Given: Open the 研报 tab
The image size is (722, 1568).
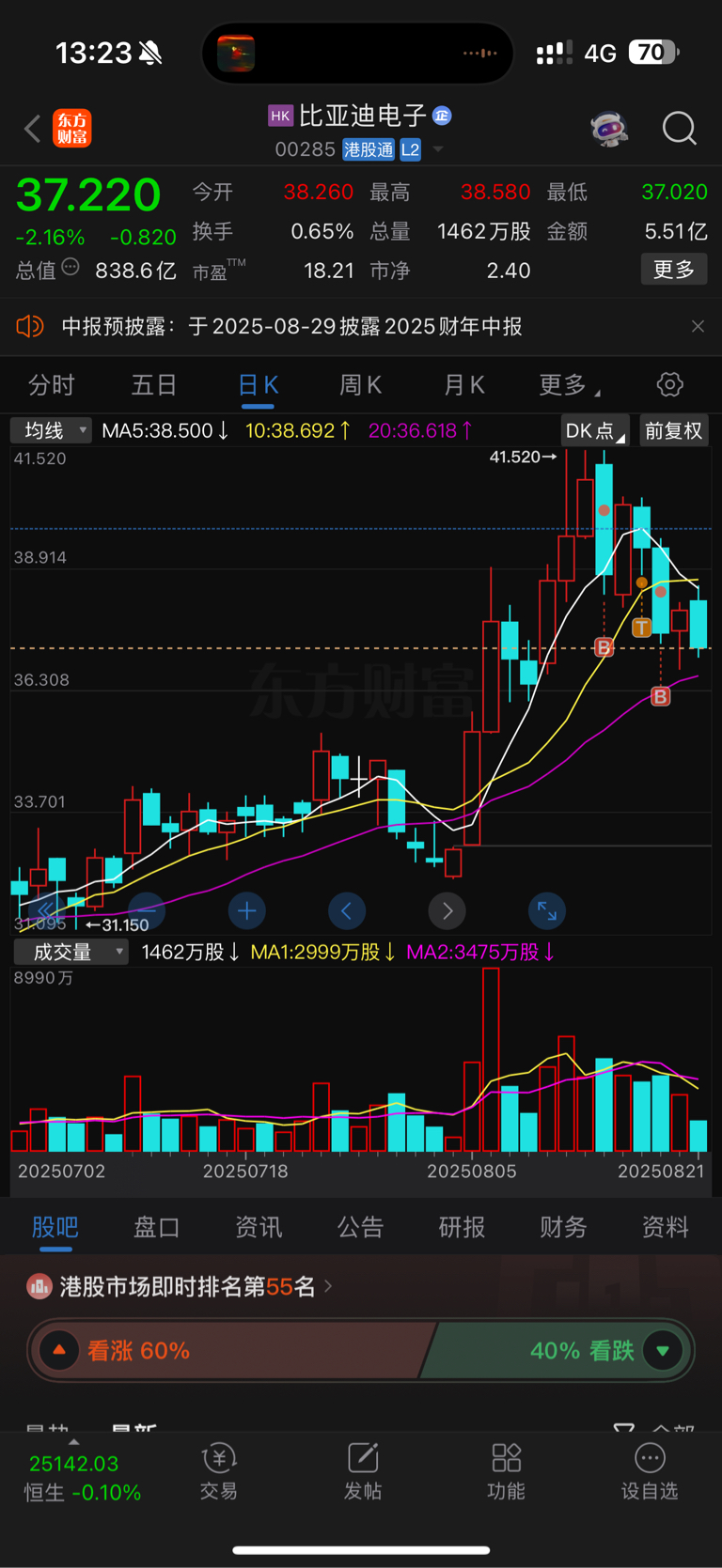Looking at the screenshot, I should [x=462, y=1227].
